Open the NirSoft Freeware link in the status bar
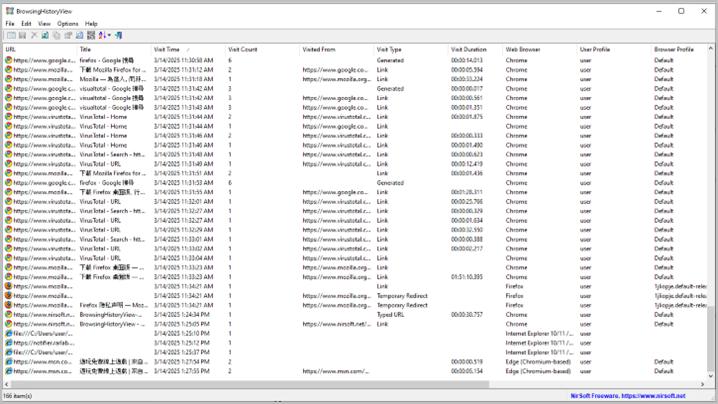 (x=628, y=396)
